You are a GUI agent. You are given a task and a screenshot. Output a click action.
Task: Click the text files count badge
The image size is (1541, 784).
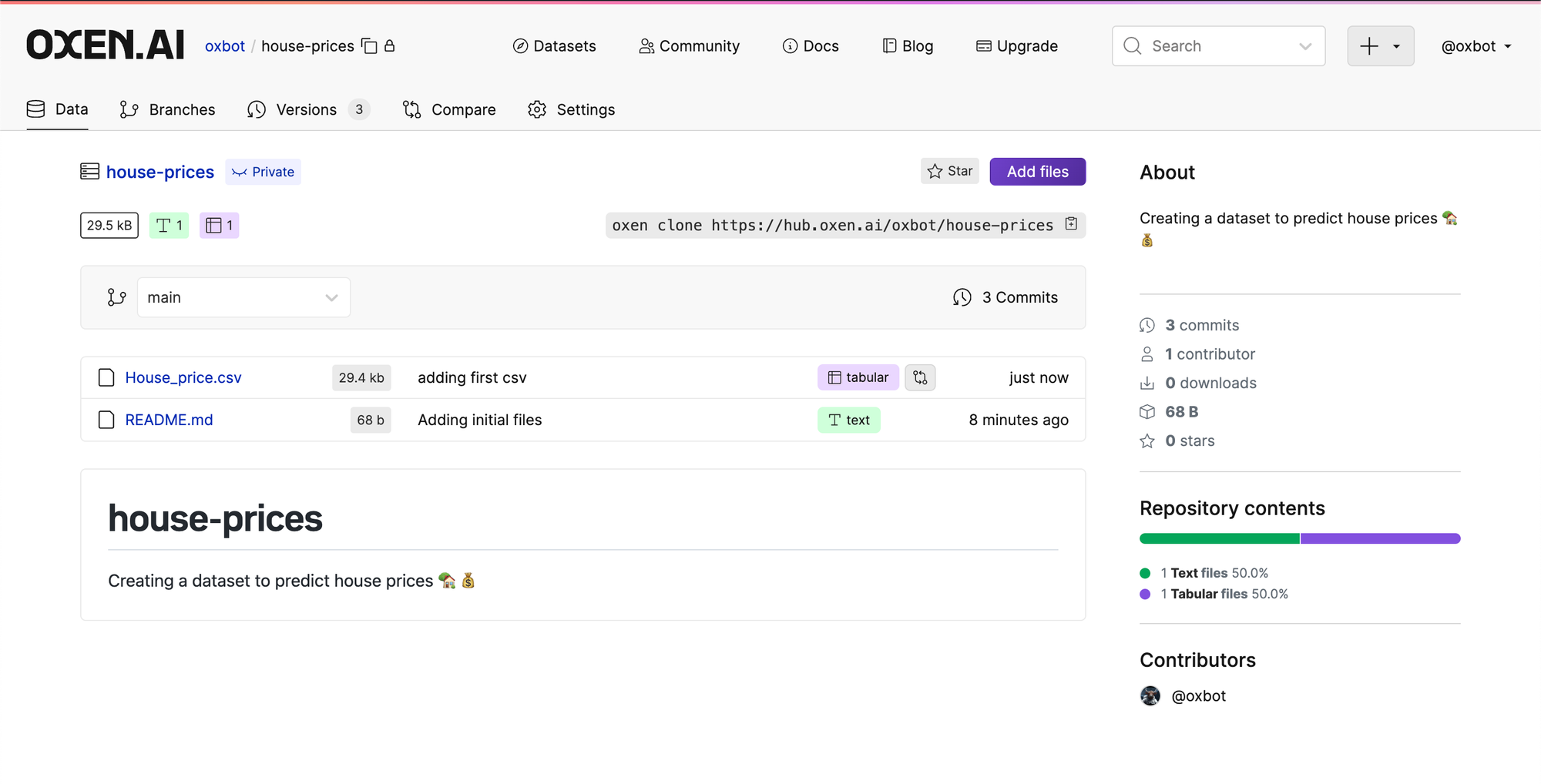point(169,226)
